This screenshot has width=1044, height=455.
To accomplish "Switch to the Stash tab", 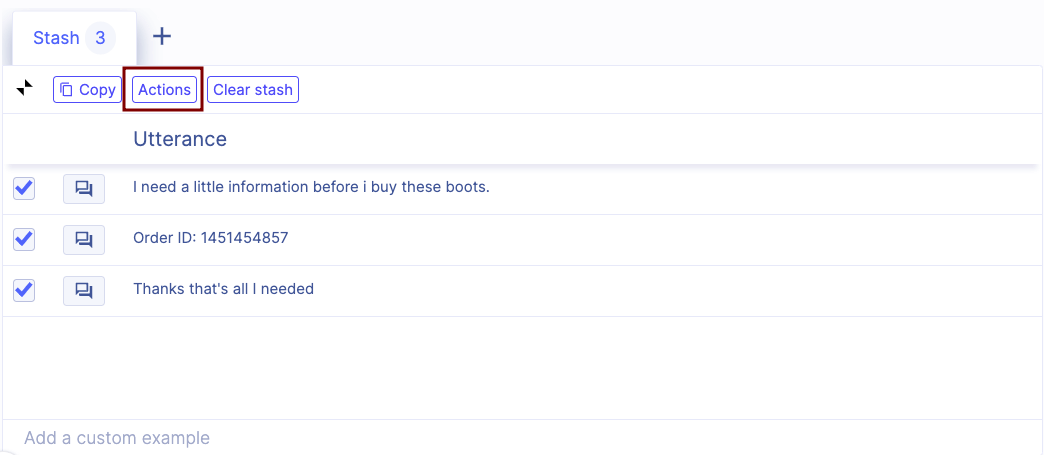I will (x=56, y=38).
